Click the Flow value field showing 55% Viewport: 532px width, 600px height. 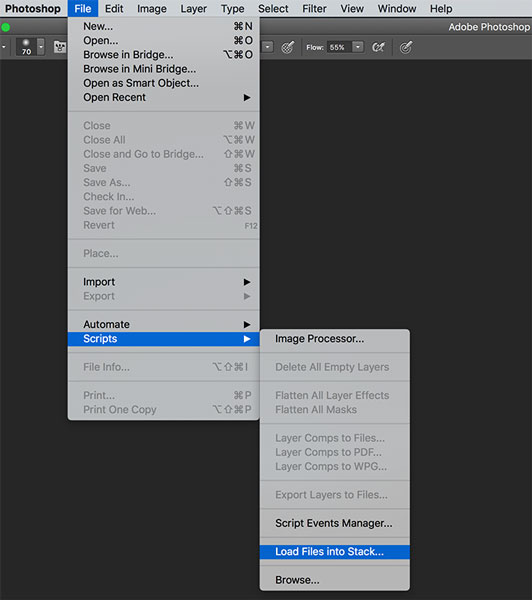(x=339, y=47)
